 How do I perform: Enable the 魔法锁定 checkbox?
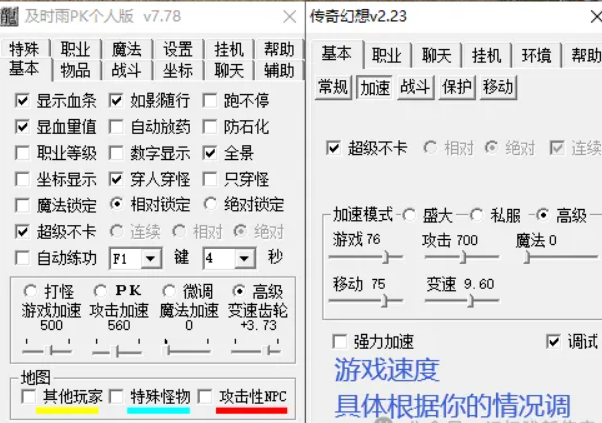click(x=22, y=205)
